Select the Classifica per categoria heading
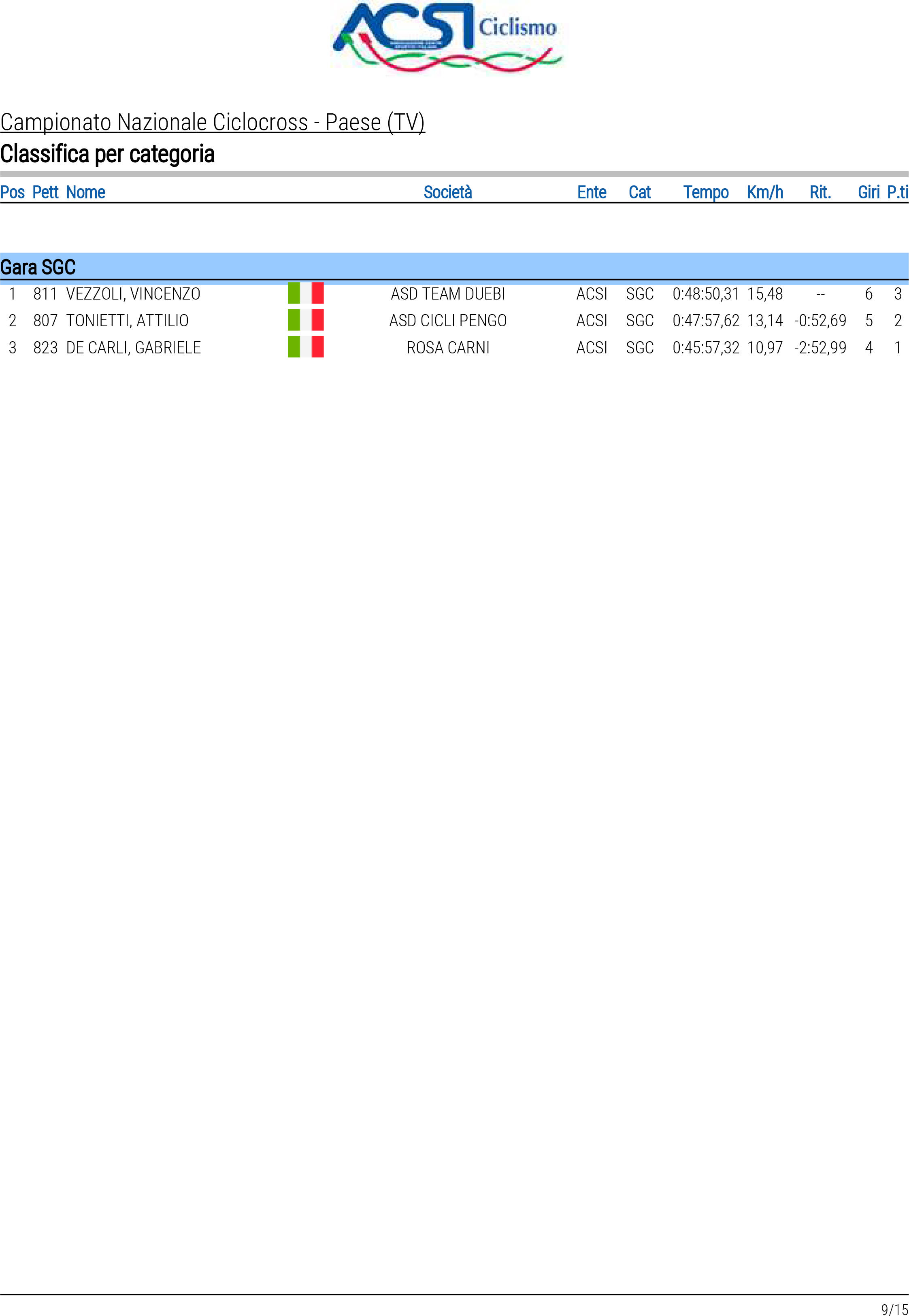909x1316 pixels. click(x=107, y=154)
